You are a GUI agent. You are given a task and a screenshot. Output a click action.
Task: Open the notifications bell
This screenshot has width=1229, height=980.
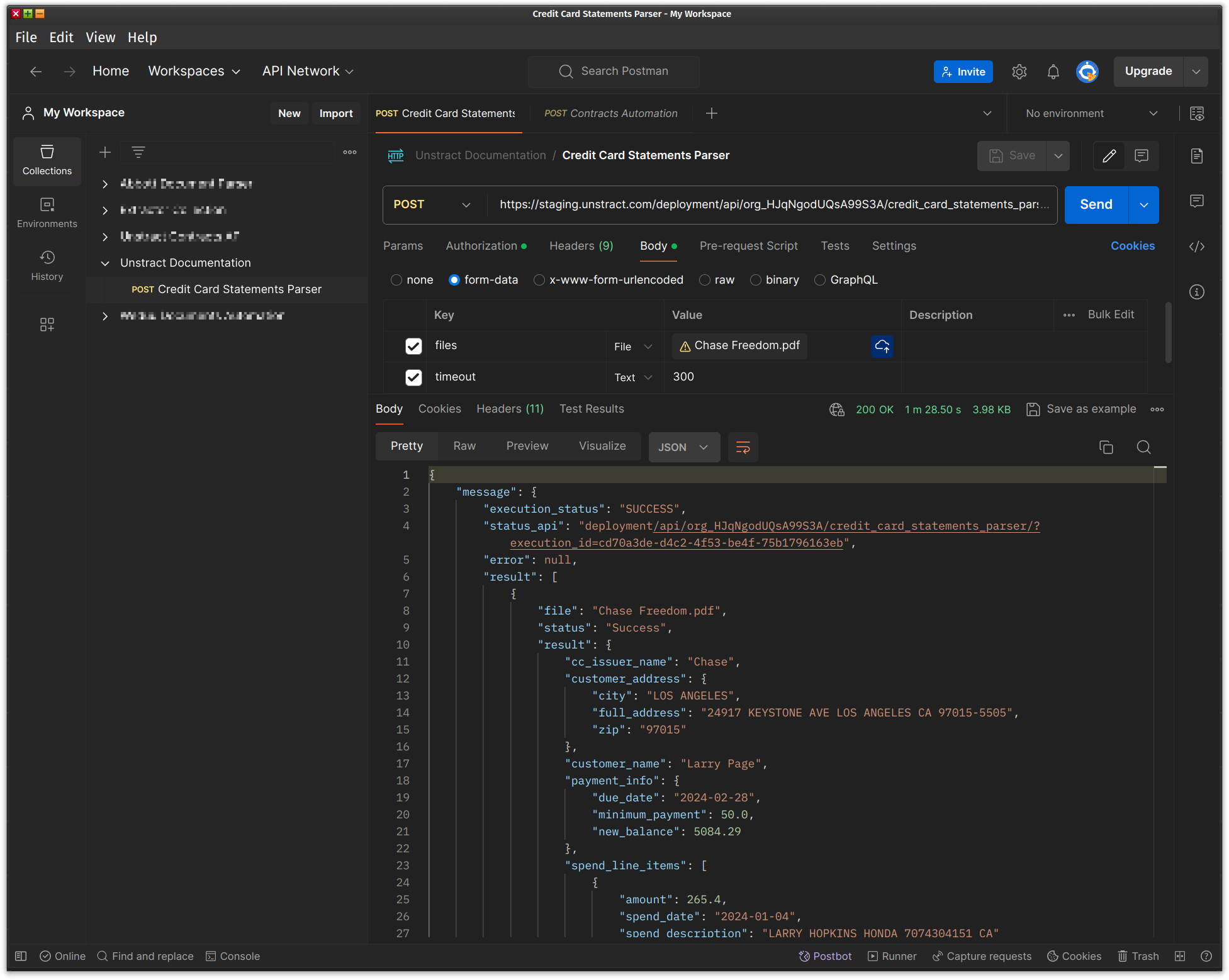[1053, 72]
